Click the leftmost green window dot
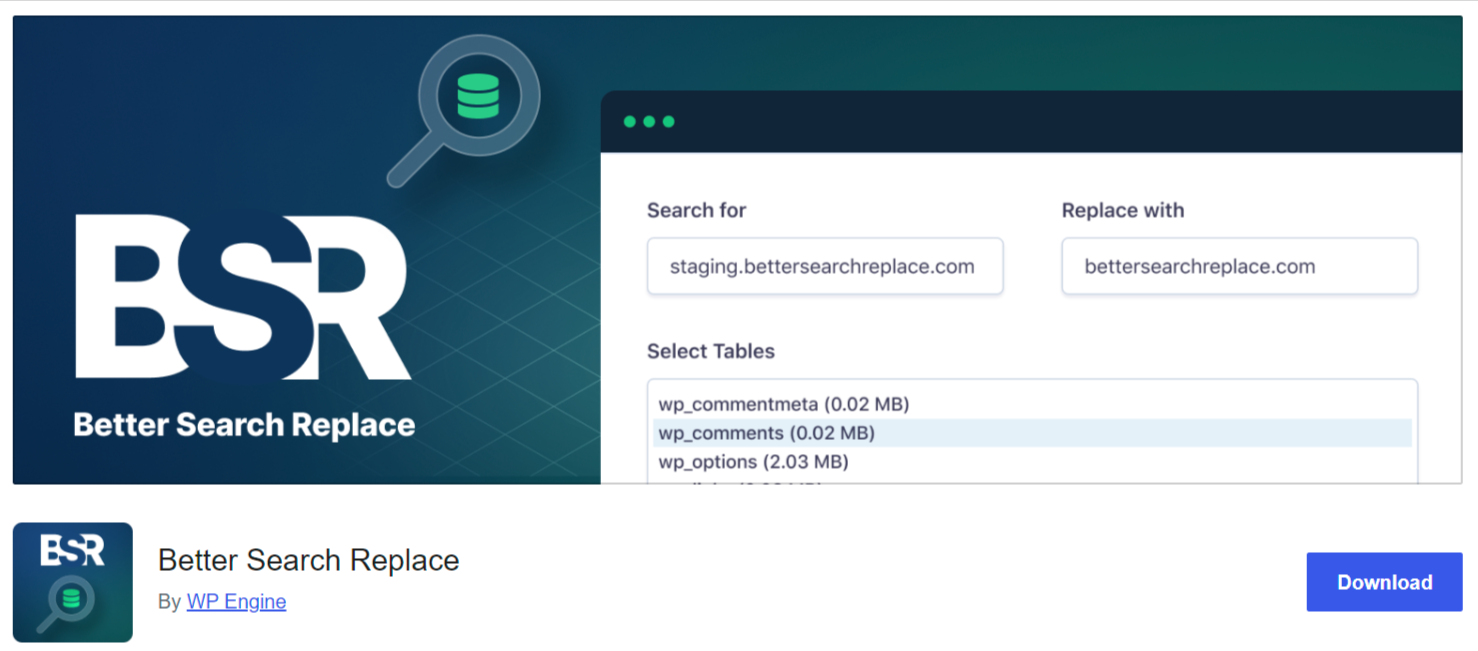The height and width of the screenshot is (651, 1478). point(630,122)
